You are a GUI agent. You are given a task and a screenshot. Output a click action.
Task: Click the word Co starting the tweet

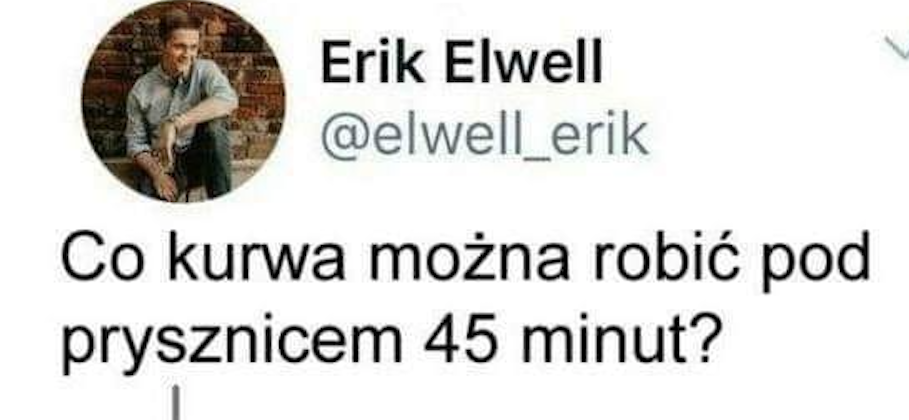coord(101,258)
